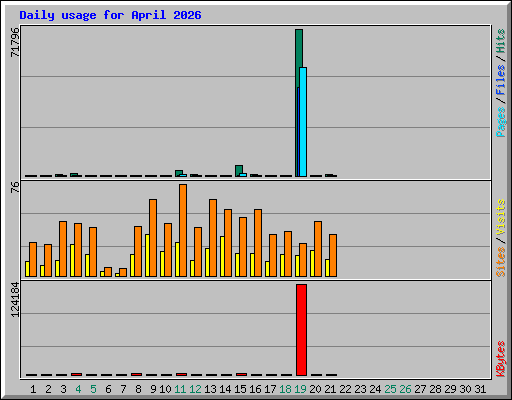Image resolution: width=512 pixels, height=400 pixels.
Task: Click green weekend day label 19
Action: 300,389
